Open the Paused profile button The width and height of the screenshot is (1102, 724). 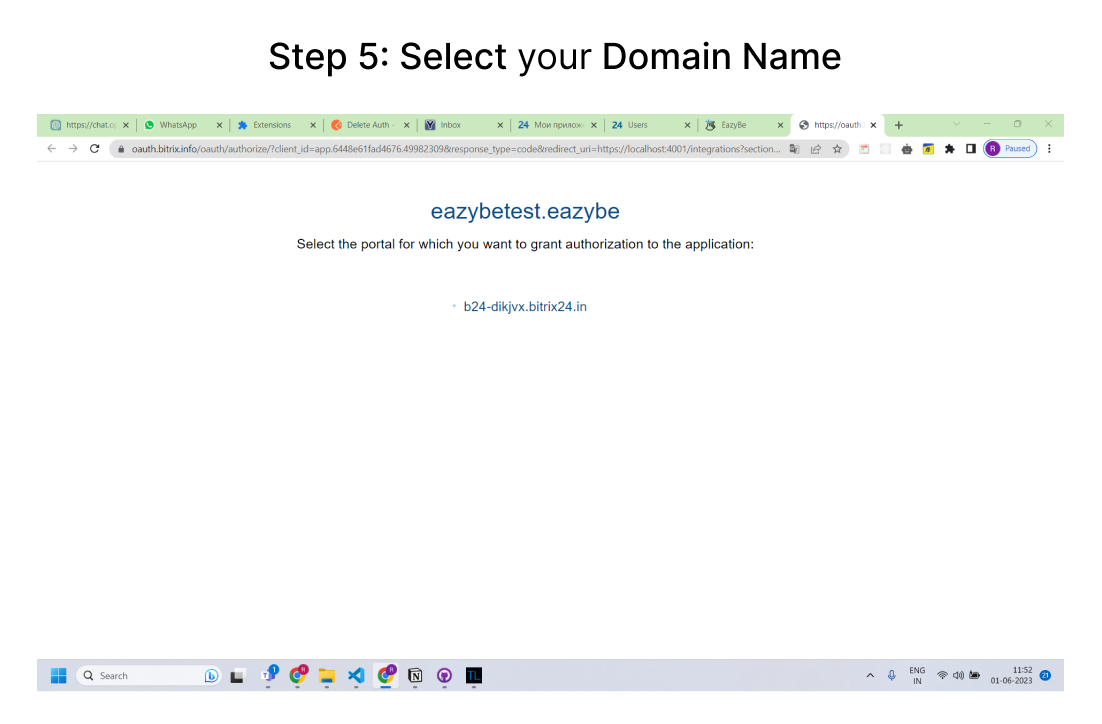[x=1010, y=149]
